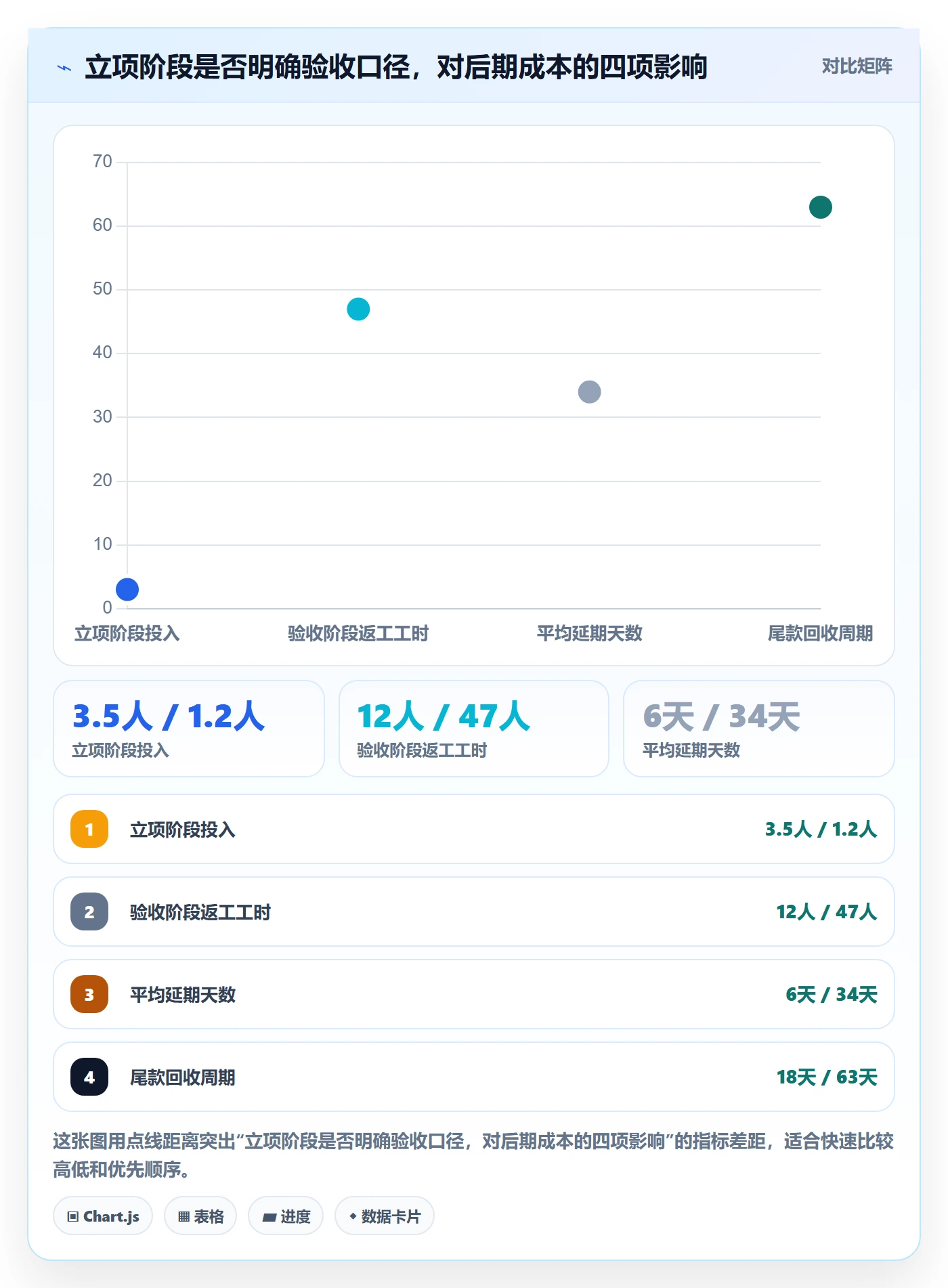
Task: Click the x-axis label 平均延期天数
Action: (589, 634)
